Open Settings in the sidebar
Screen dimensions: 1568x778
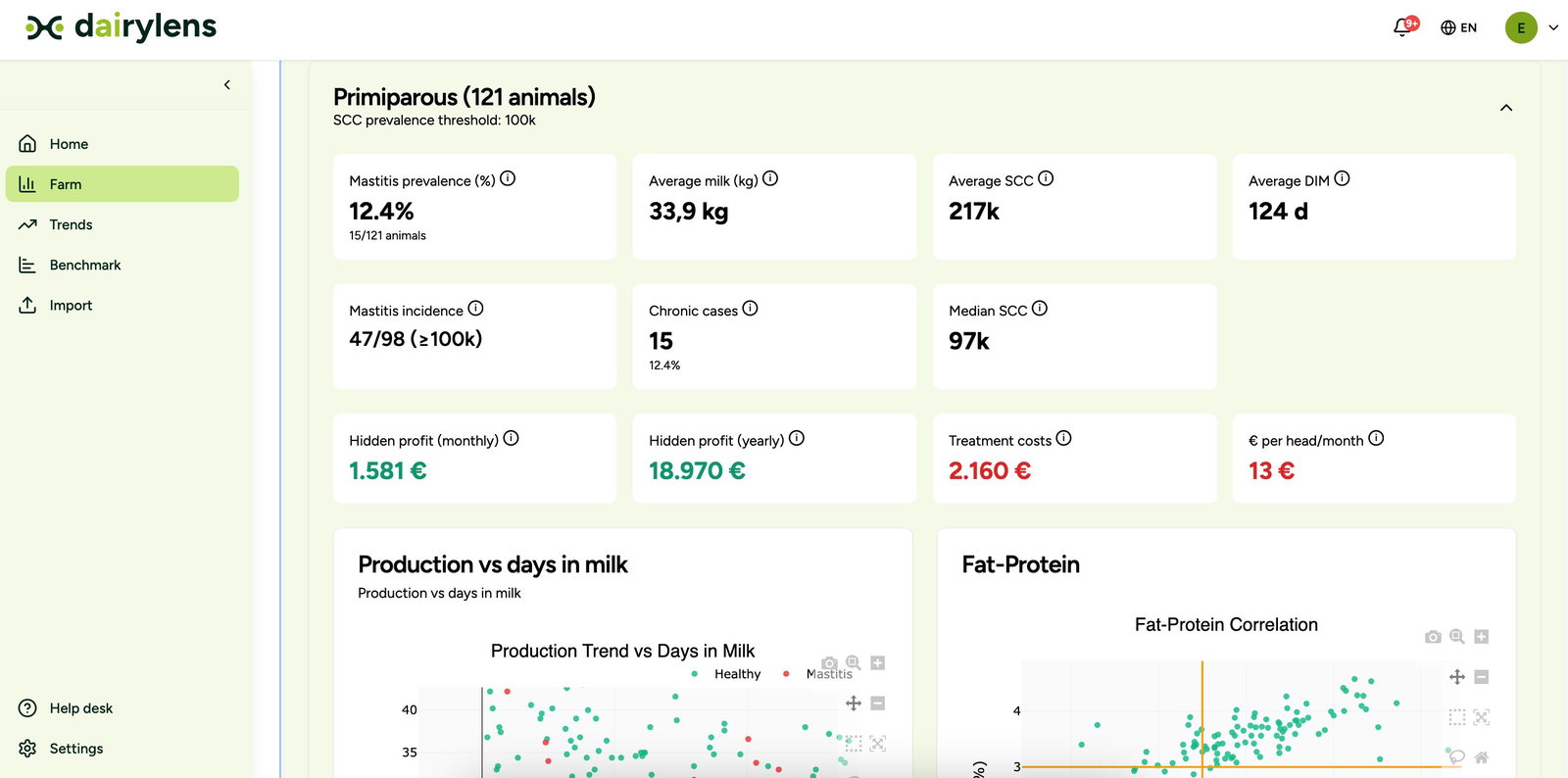(122, 748)
